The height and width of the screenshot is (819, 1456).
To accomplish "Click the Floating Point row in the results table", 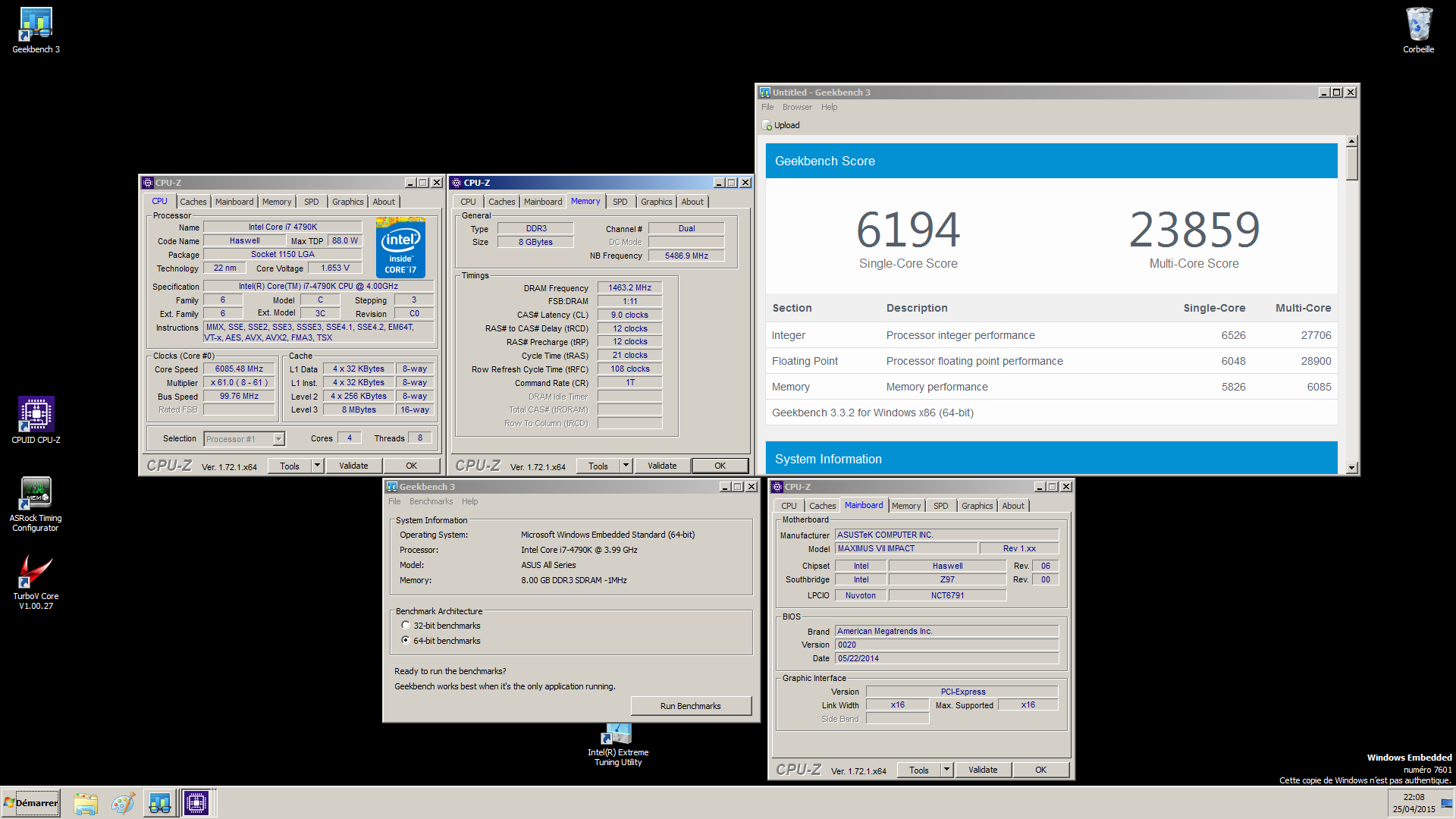I will click(x=1052, y=361).
